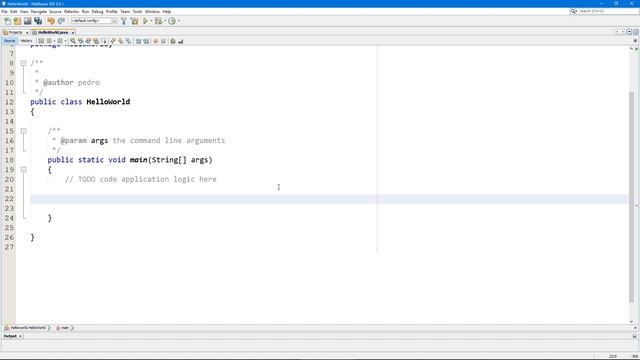This screenshot has height=360, width=640.
Task: Click the Shift Line Left icon
Action: click(x=138, y=41)
